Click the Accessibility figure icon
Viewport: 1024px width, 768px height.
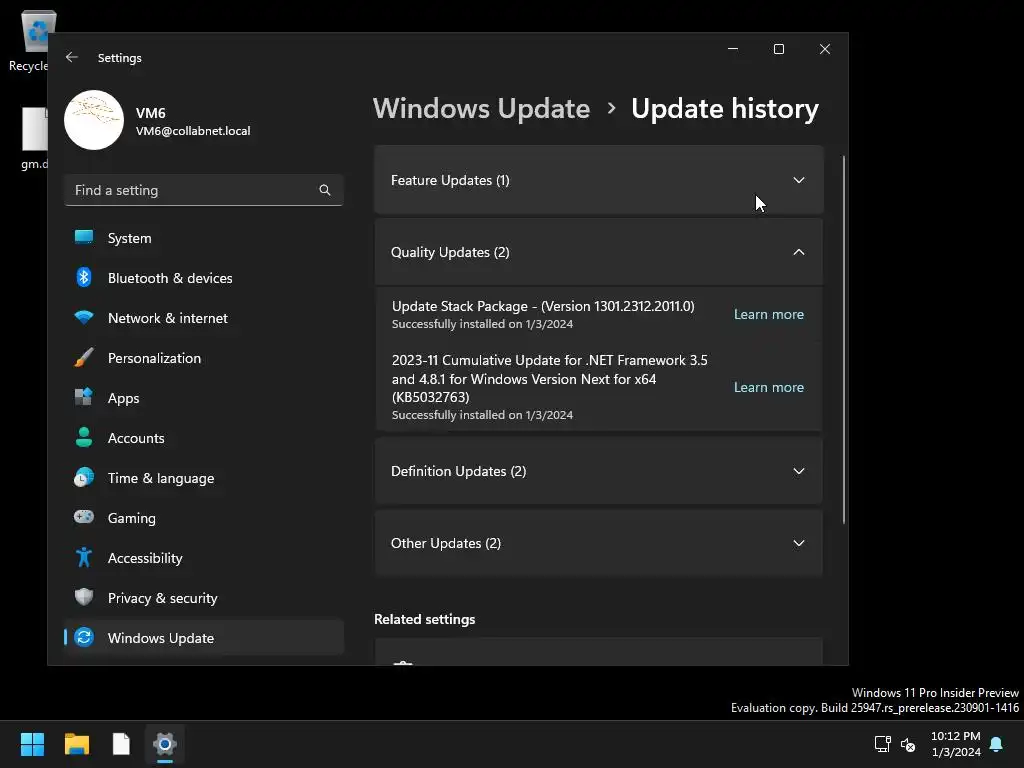84,557
